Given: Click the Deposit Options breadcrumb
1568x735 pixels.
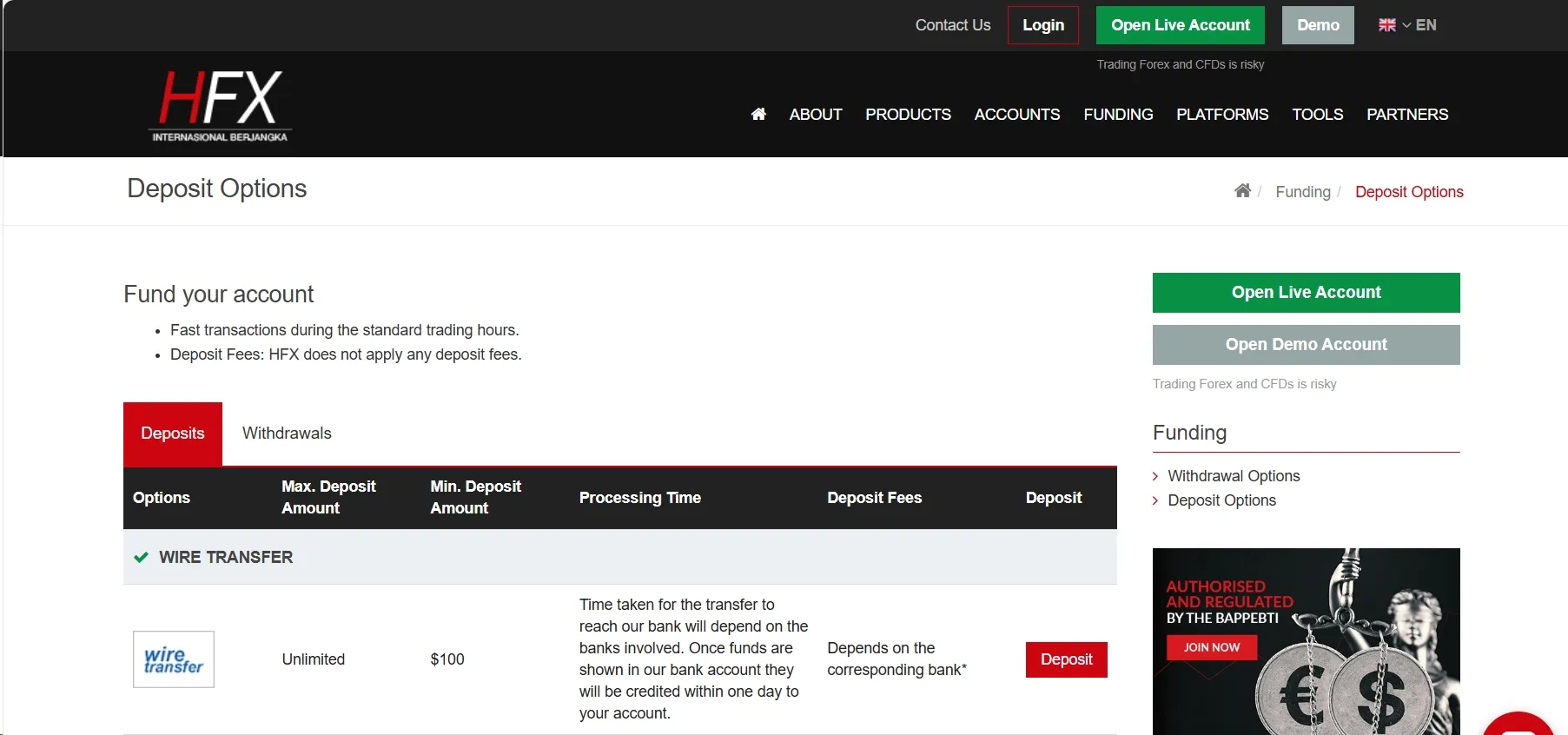Looking at the screenshot, I should [x=1409, y=192].
